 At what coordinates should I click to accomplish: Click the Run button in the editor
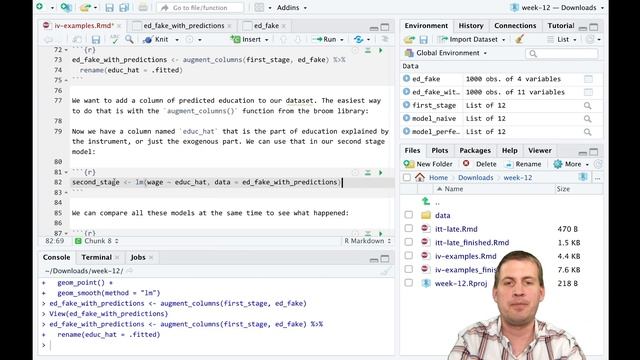[325, 40]
